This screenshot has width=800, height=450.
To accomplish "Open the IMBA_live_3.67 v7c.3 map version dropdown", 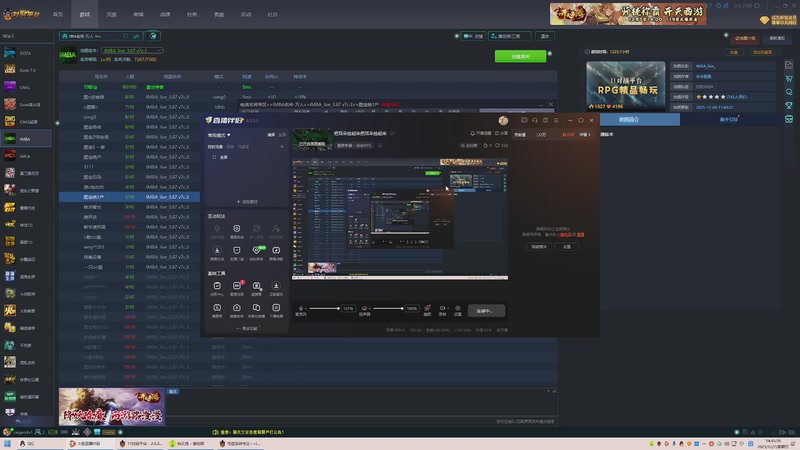I will pyautogui.click(x=132, y=51).
